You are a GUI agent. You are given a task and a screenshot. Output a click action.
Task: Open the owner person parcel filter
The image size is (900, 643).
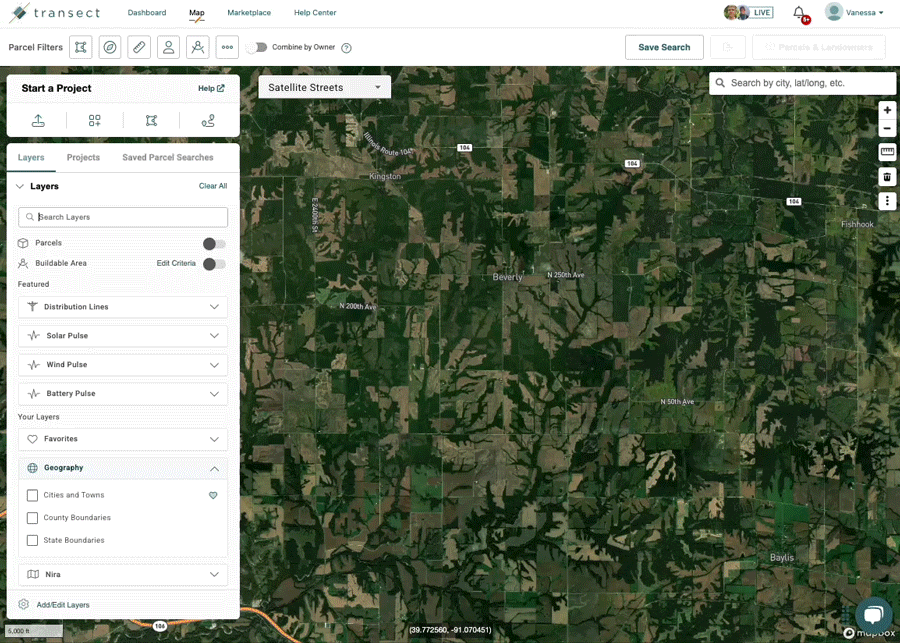point(168,47)
